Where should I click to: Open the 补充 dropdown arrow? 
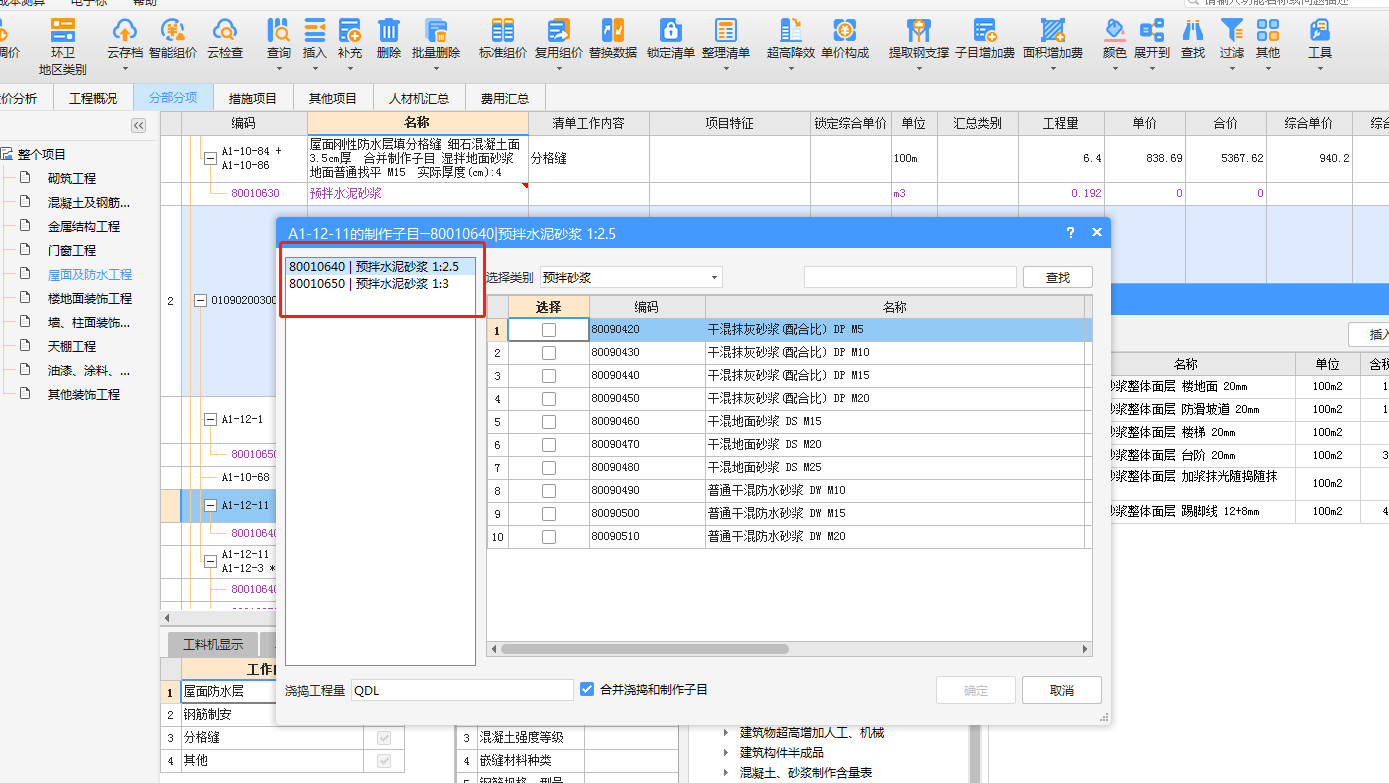point(350,69)
